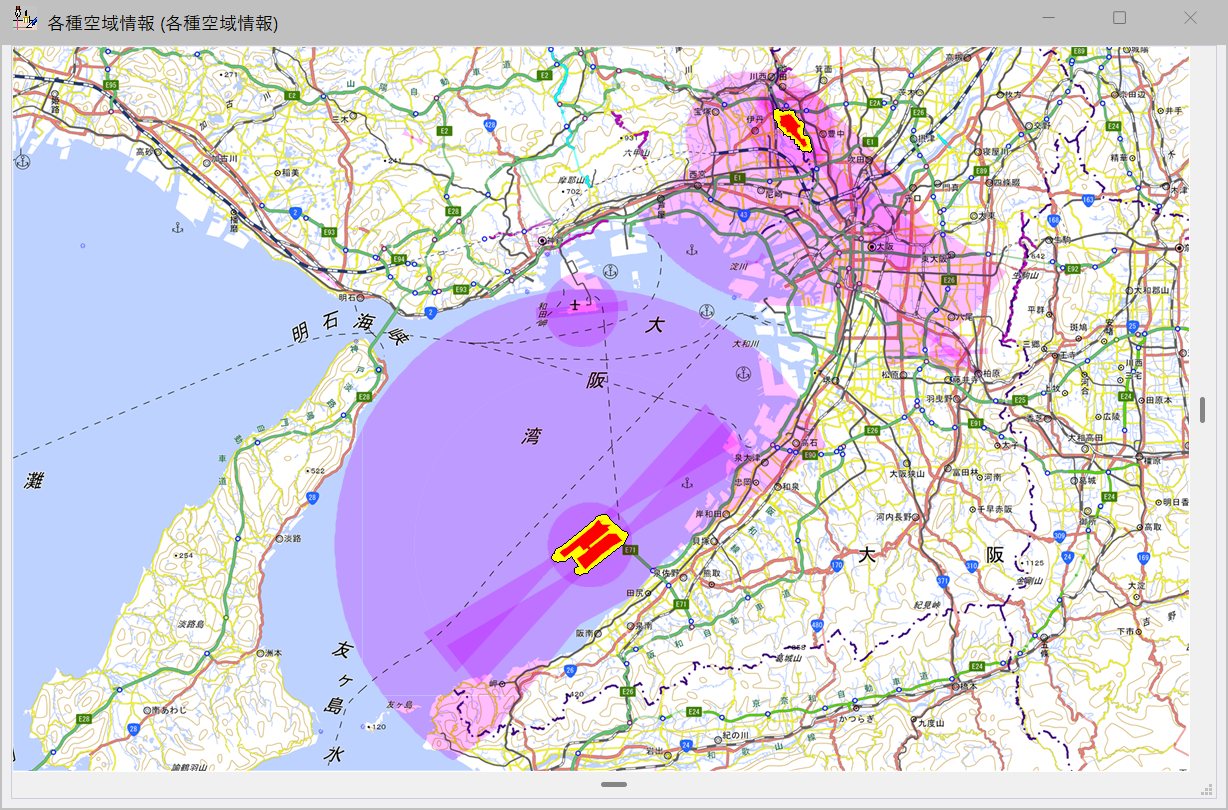Viewport: 1228px width, 810px height.
Task: Click the Kobe Airport cross symbol
Action: (575, 304)
